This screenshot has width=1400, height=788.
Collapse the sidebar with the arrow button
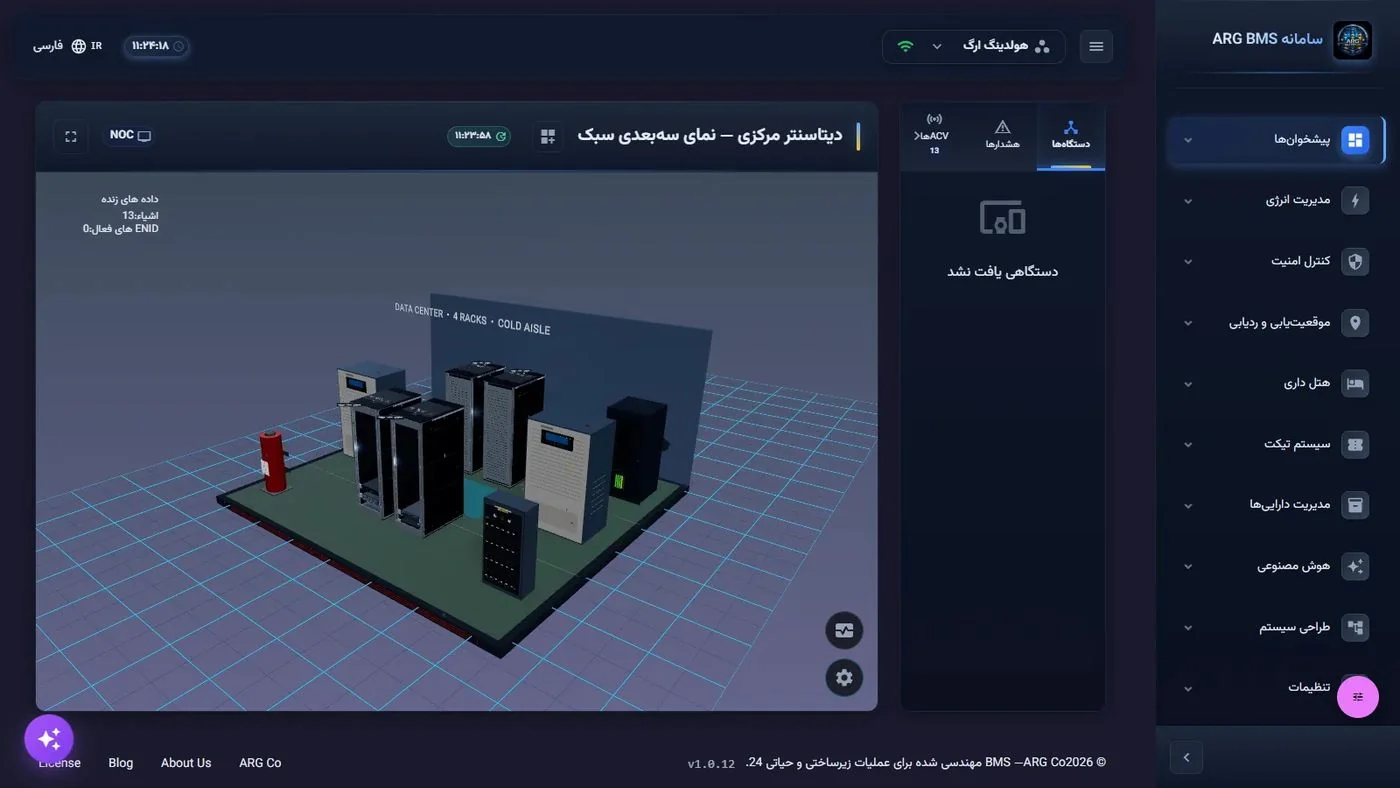[1186, 757]
